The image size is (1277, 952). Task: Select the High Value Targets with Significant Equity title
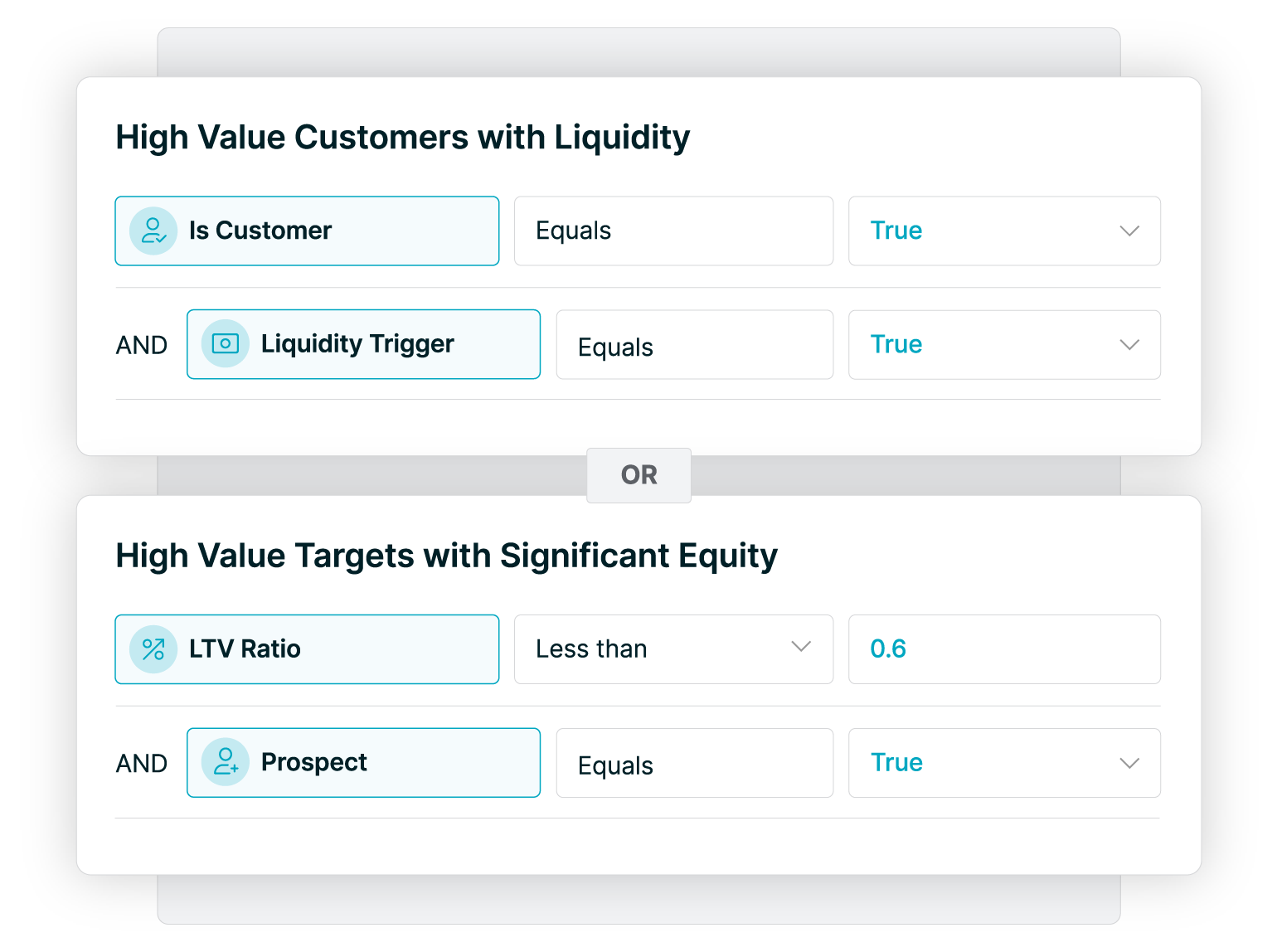coord(447,556)
